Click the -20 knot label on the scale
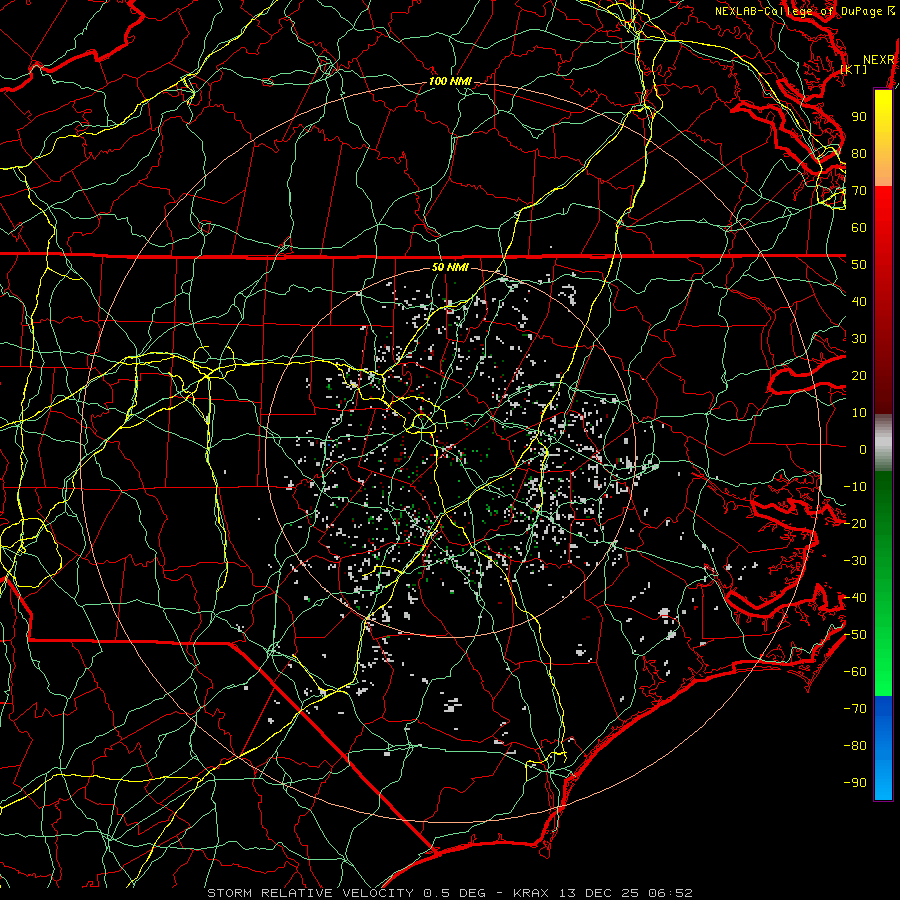The width and height of the screenshot is (900, 900). tap(855, 523)
